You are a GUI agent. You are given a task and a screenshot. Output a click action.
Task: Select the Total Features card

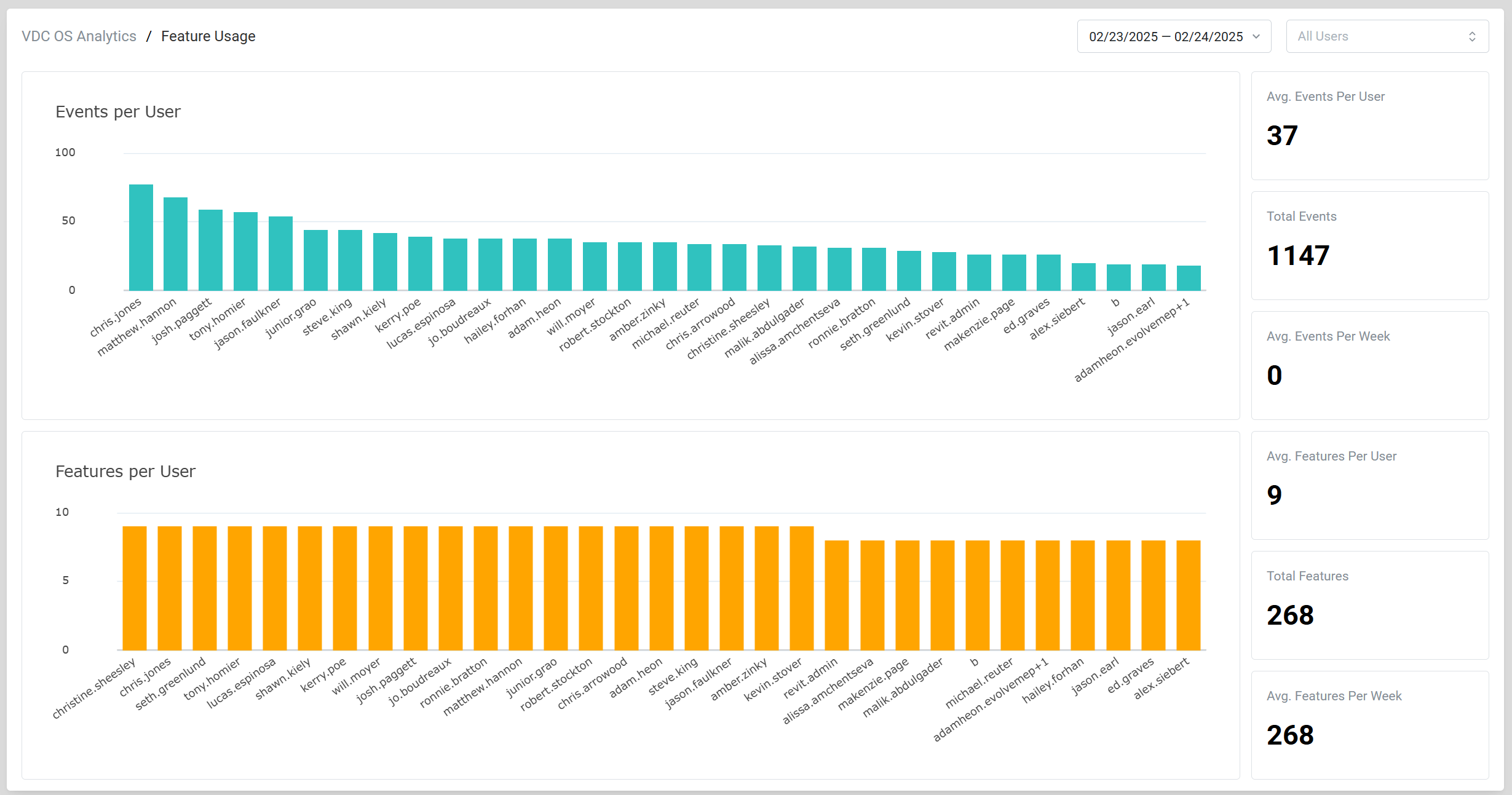coord(1369,605)
